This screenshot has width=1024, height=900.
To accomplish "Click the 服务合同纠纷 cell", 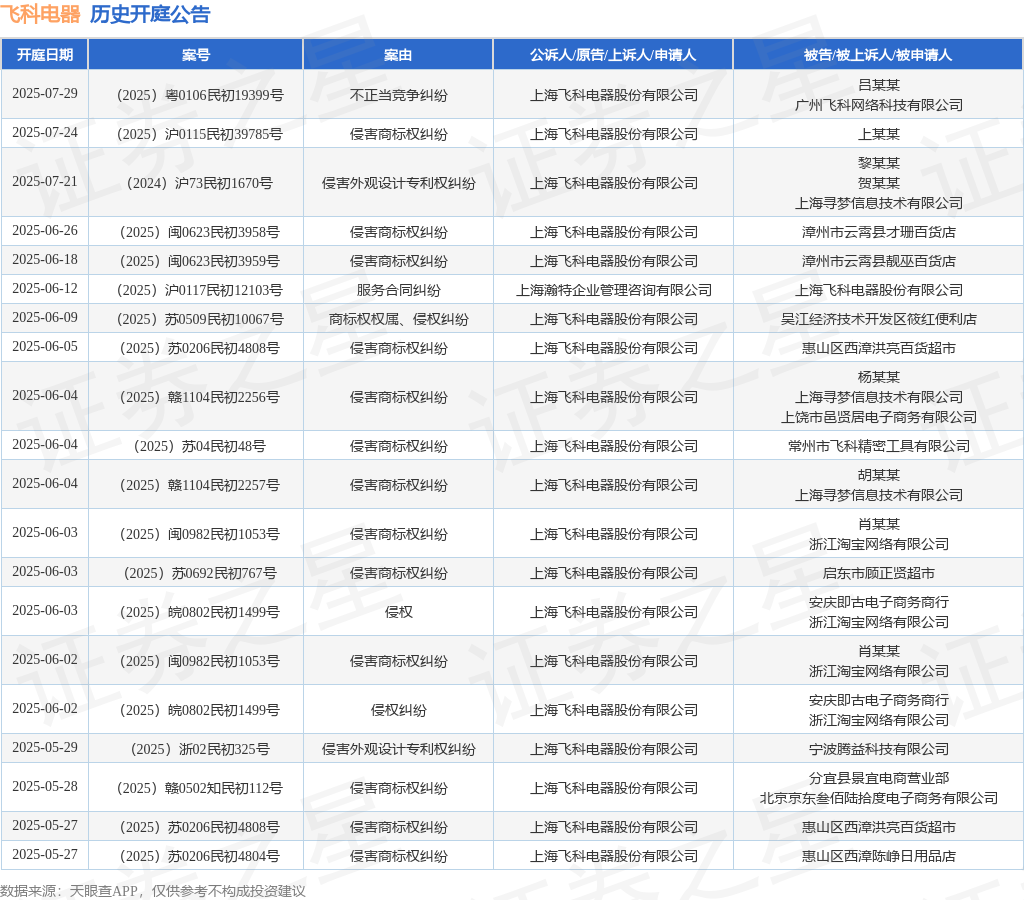I will pyautogui.click(x=398, y=290).
